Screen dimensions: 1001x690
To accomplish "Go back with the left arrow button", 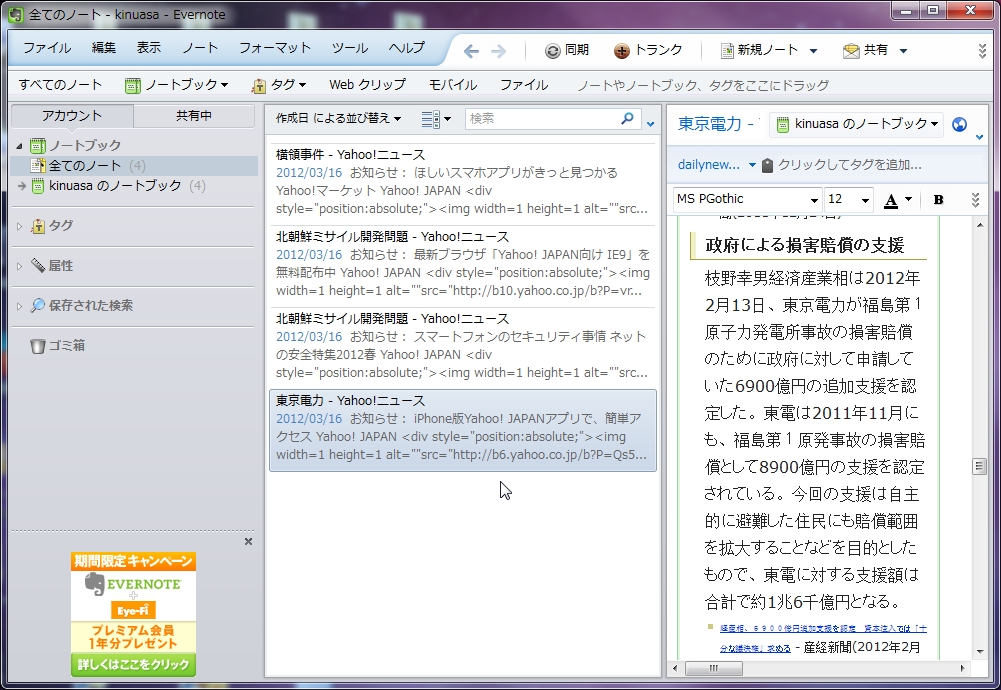I will coord(471,51).
